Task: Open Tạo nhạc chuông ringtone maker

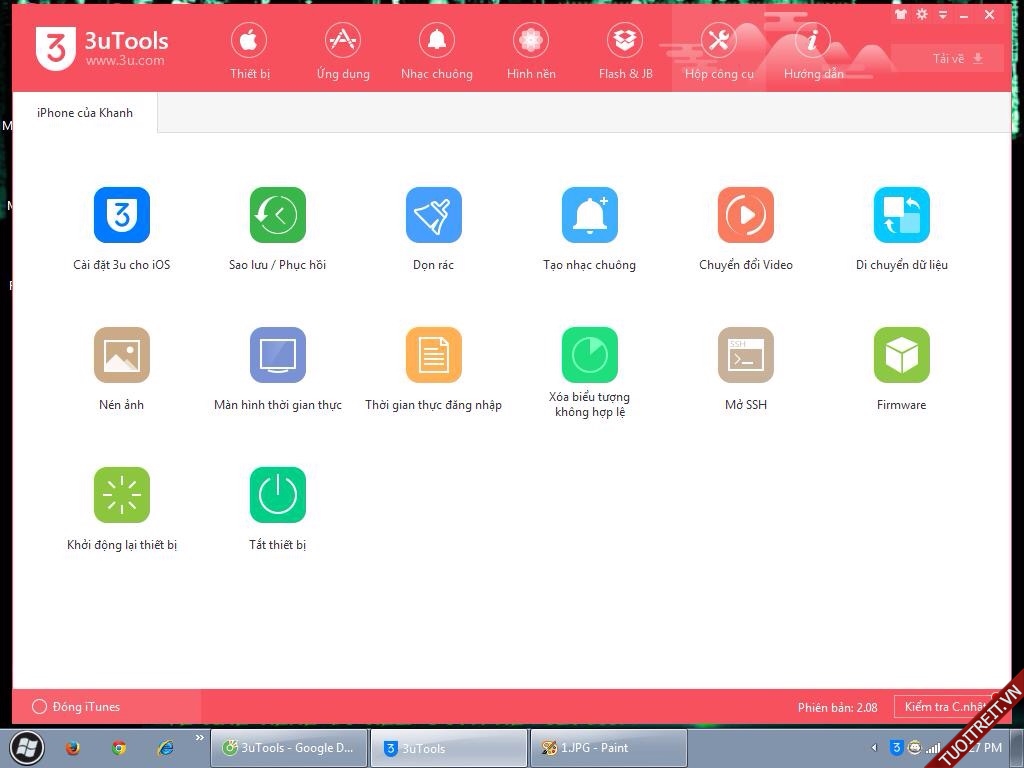Action: point(589,215)
